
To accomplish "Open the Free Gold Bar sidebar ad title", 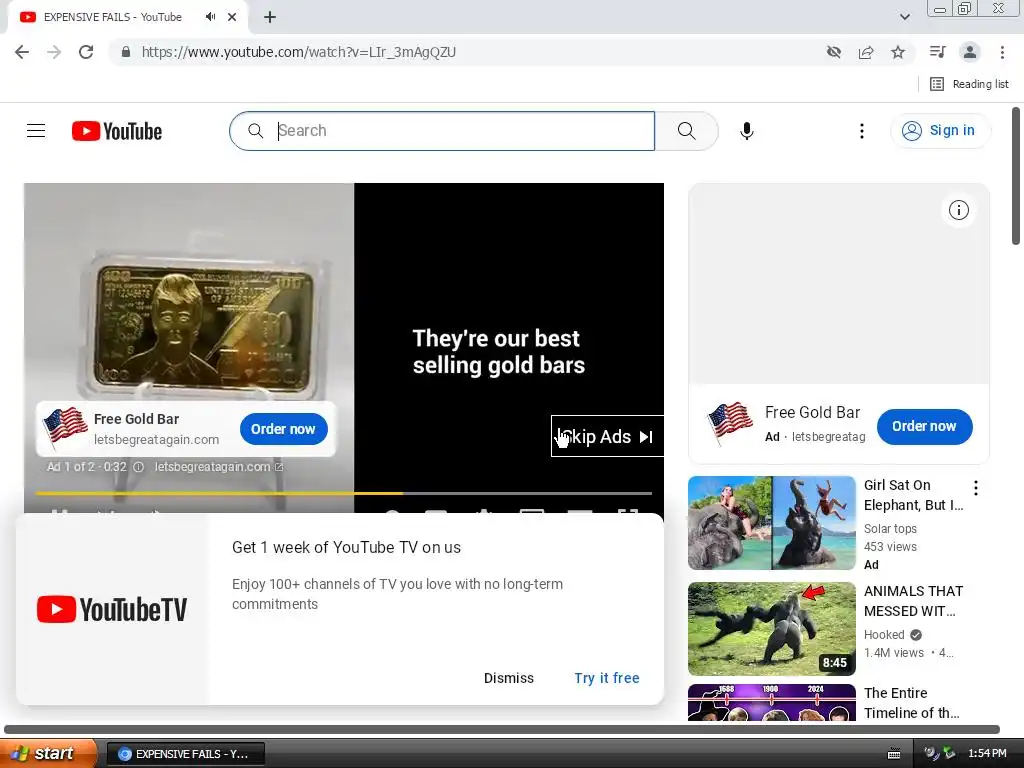I will (812, 413).
